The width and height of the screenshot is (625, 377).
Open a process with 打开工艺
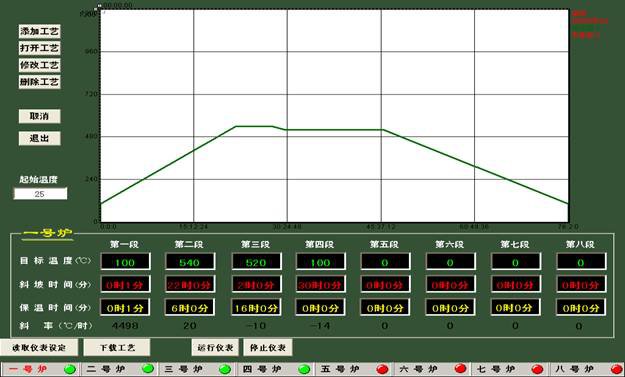point(39,48)
